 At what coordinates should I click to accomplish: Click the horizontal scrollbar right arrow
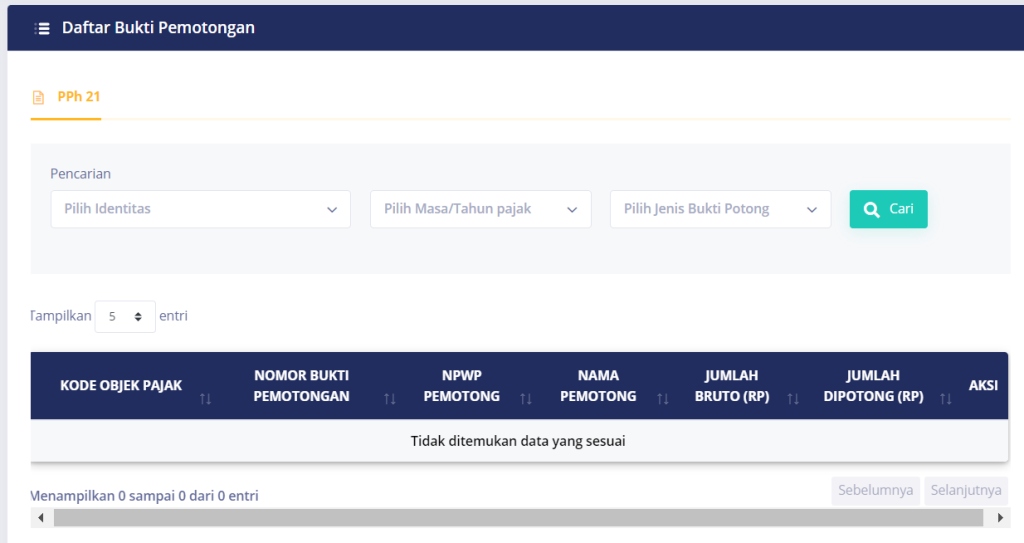coord(1002,518)
